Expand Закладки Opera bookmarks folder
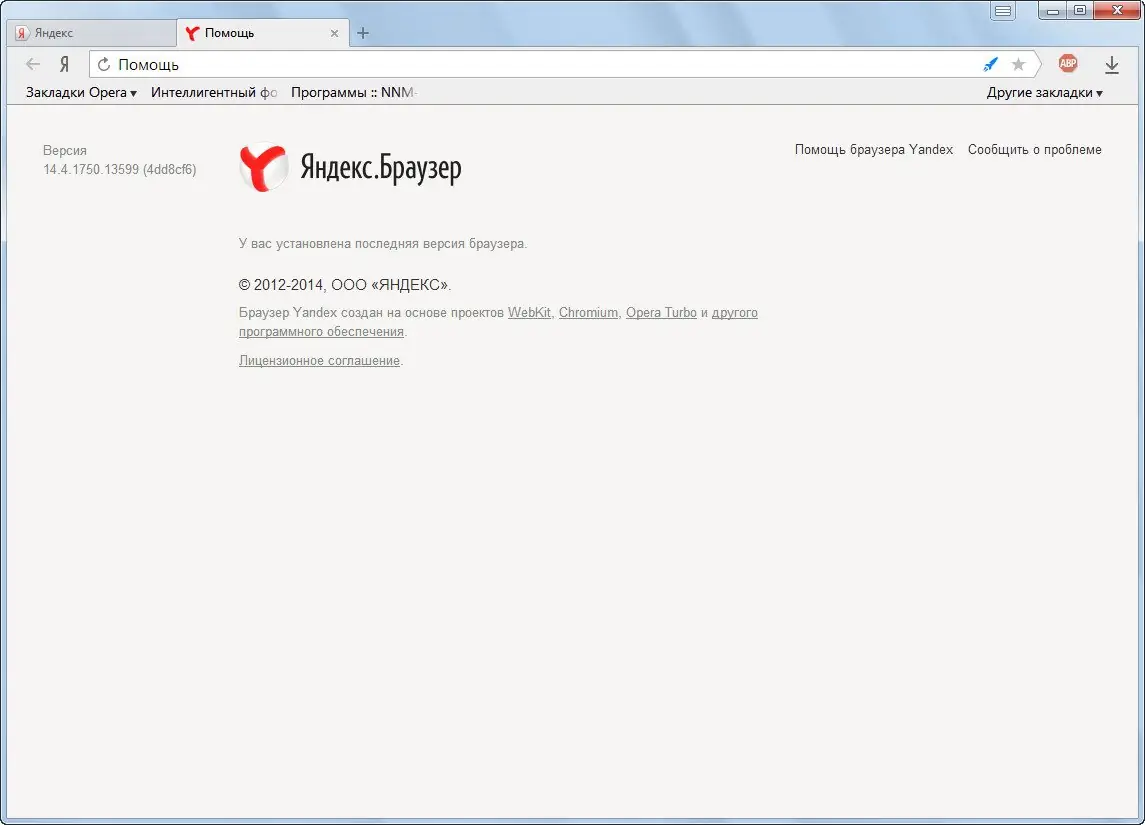The height and width of the screenshot is (825, 1145). 81,93
